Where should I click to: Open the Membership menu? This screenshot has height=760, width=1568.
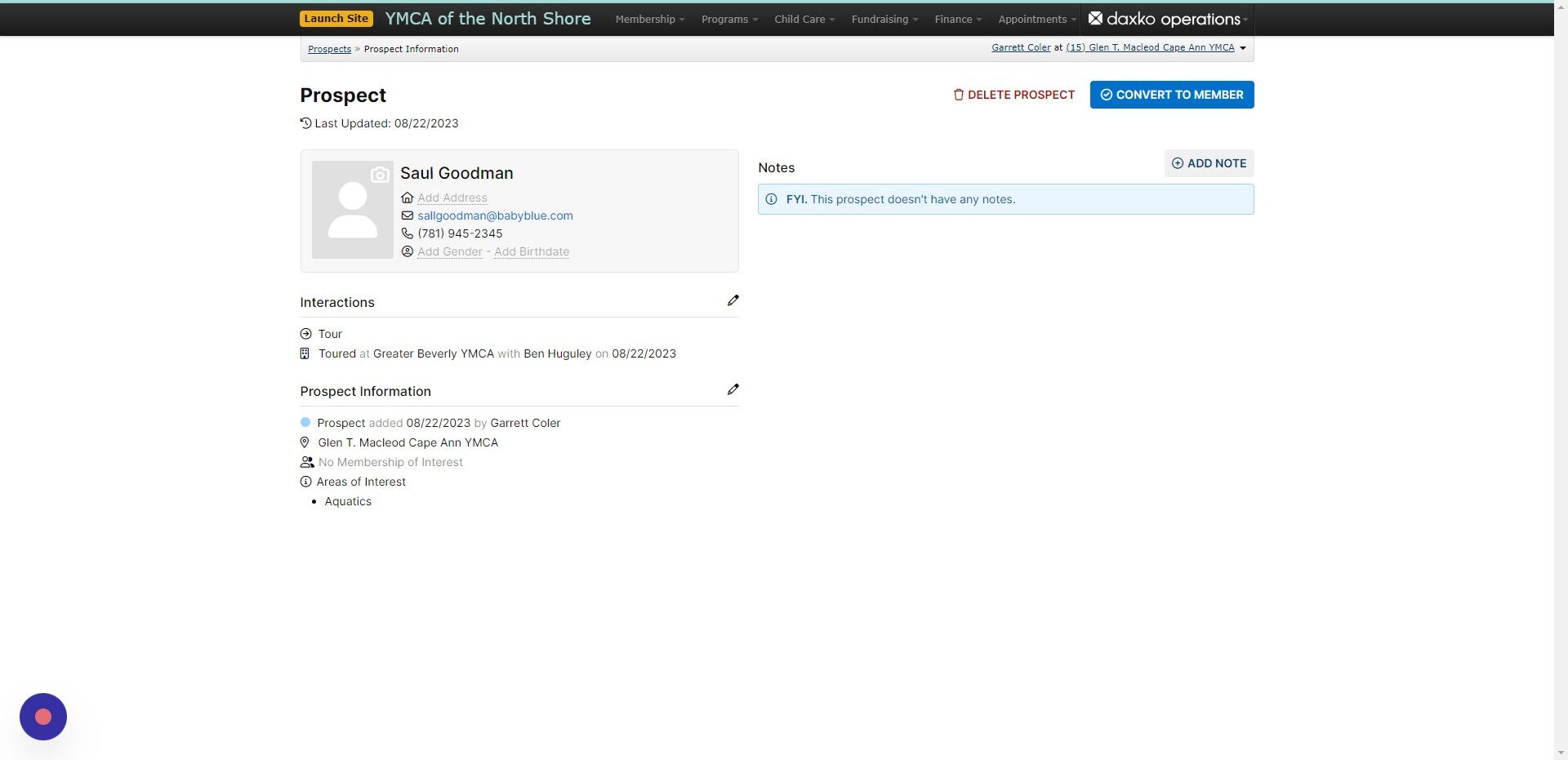[x=650, y=19]
